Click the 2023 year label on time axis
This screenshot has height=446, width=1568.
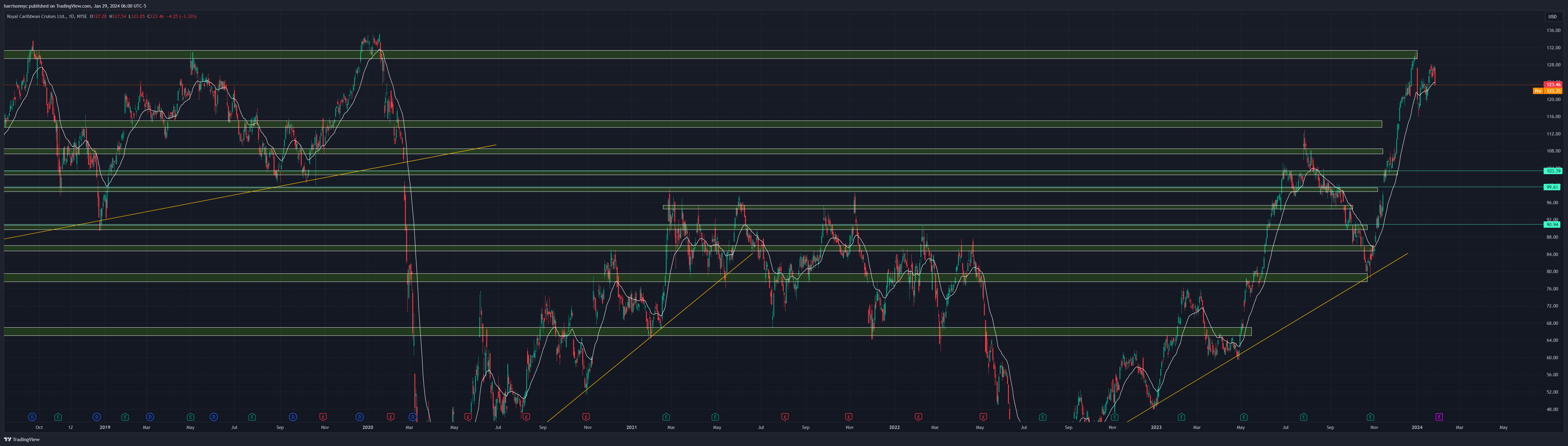point(1156,427)
